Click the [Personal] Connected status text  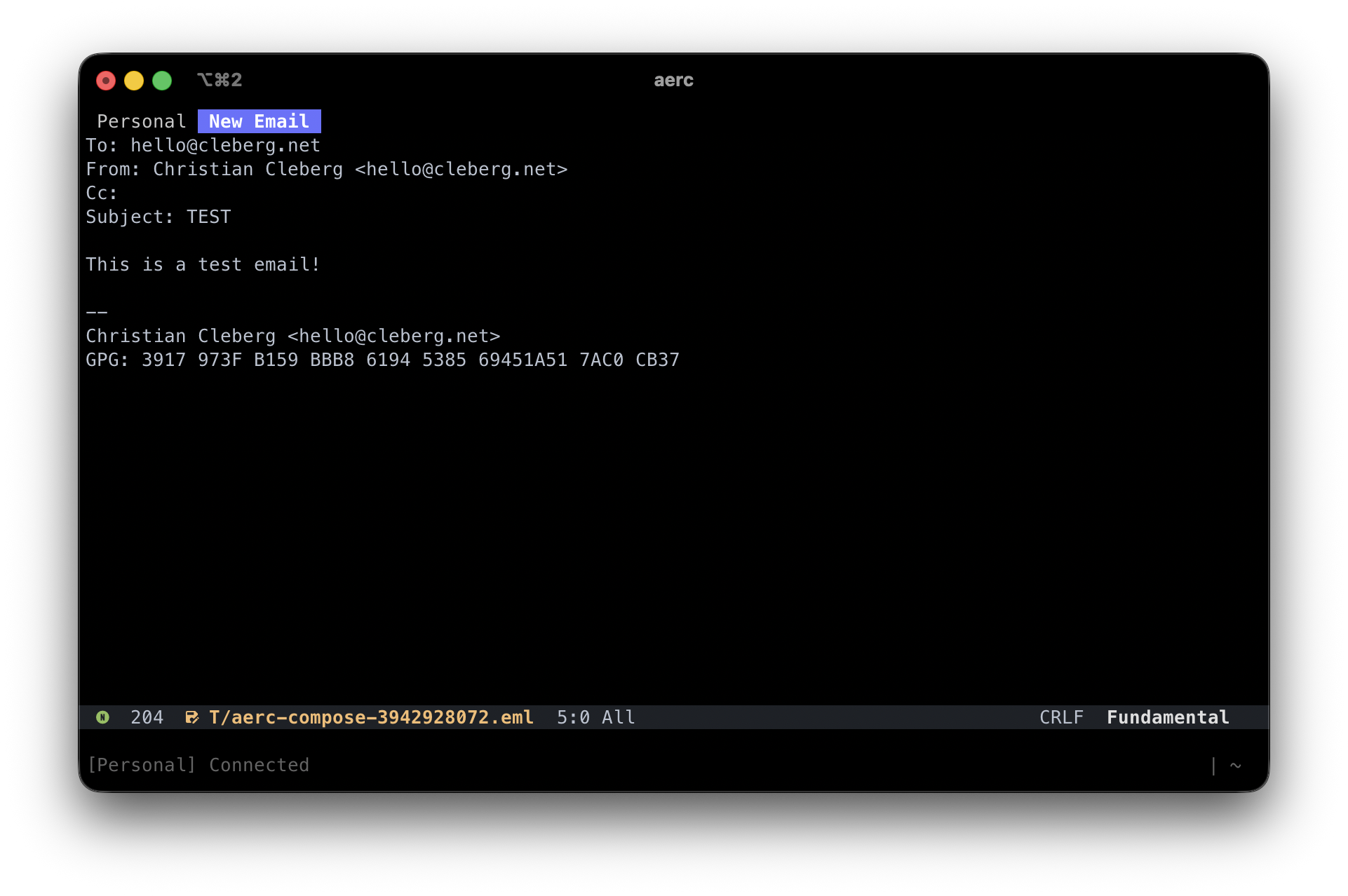coord(198,764)
